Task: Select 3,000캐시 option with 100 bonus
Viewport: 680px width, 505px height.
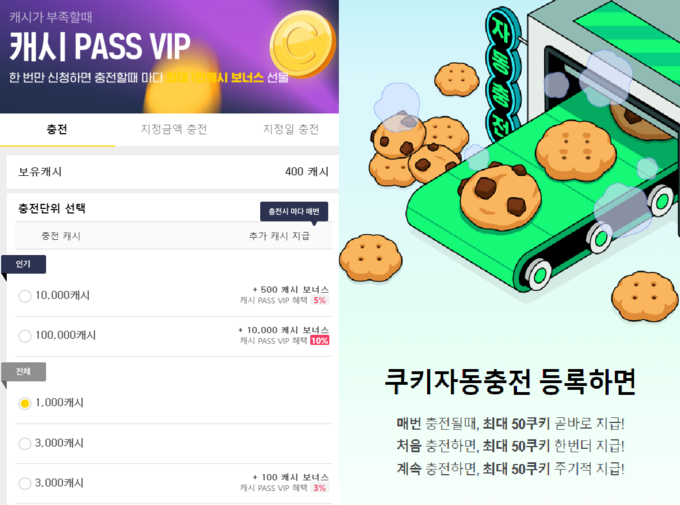Action: [x=25, y=483]
